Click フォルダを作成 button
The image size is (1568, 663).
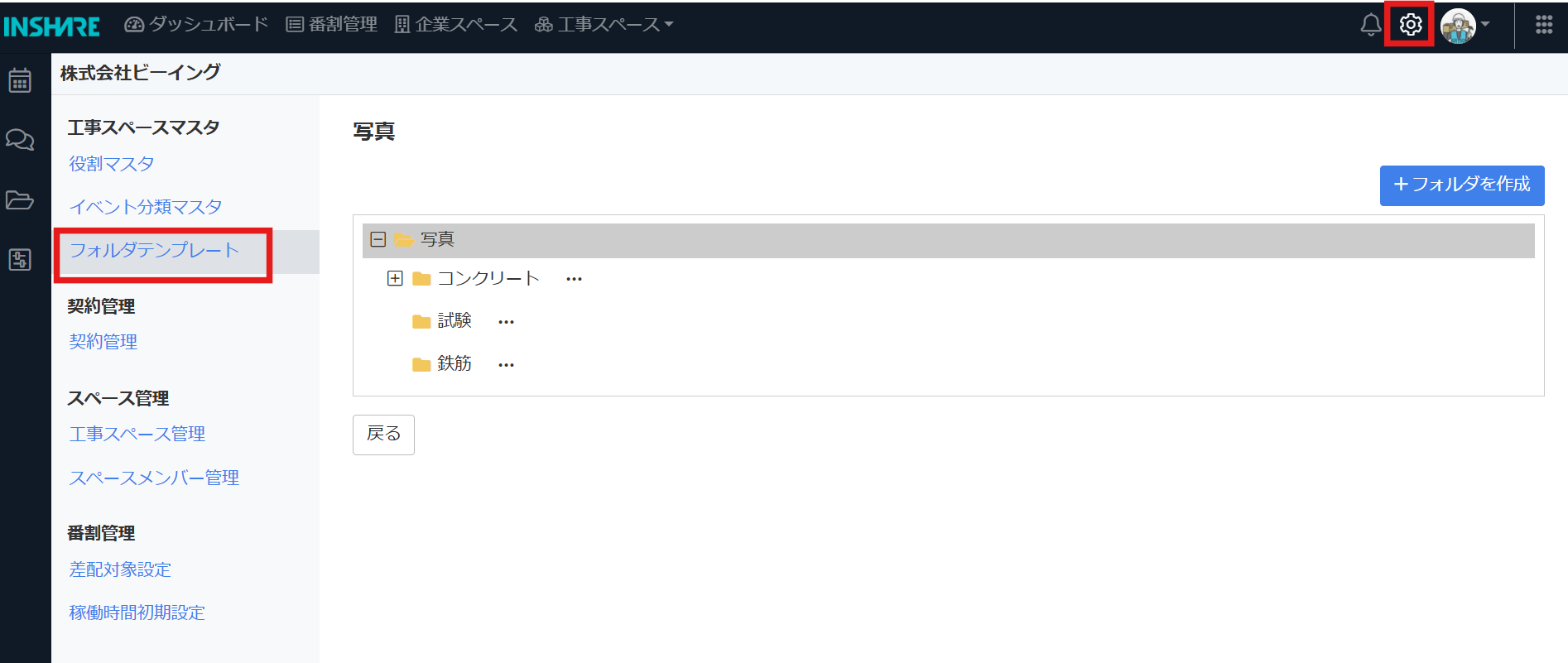1462,185
